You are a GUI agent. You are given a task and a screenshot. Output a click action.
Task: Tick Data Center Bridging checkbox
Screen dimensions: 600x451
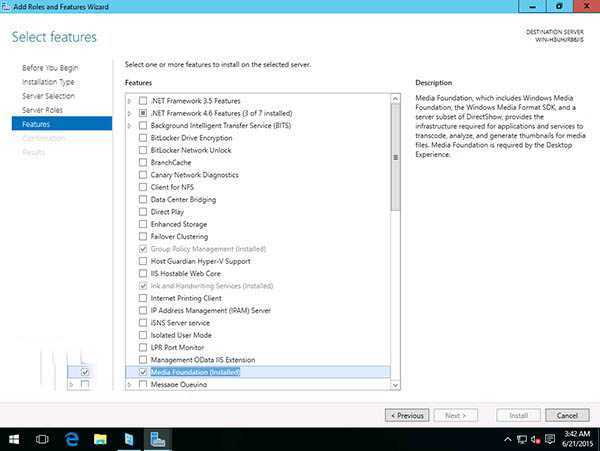(143, 199)
